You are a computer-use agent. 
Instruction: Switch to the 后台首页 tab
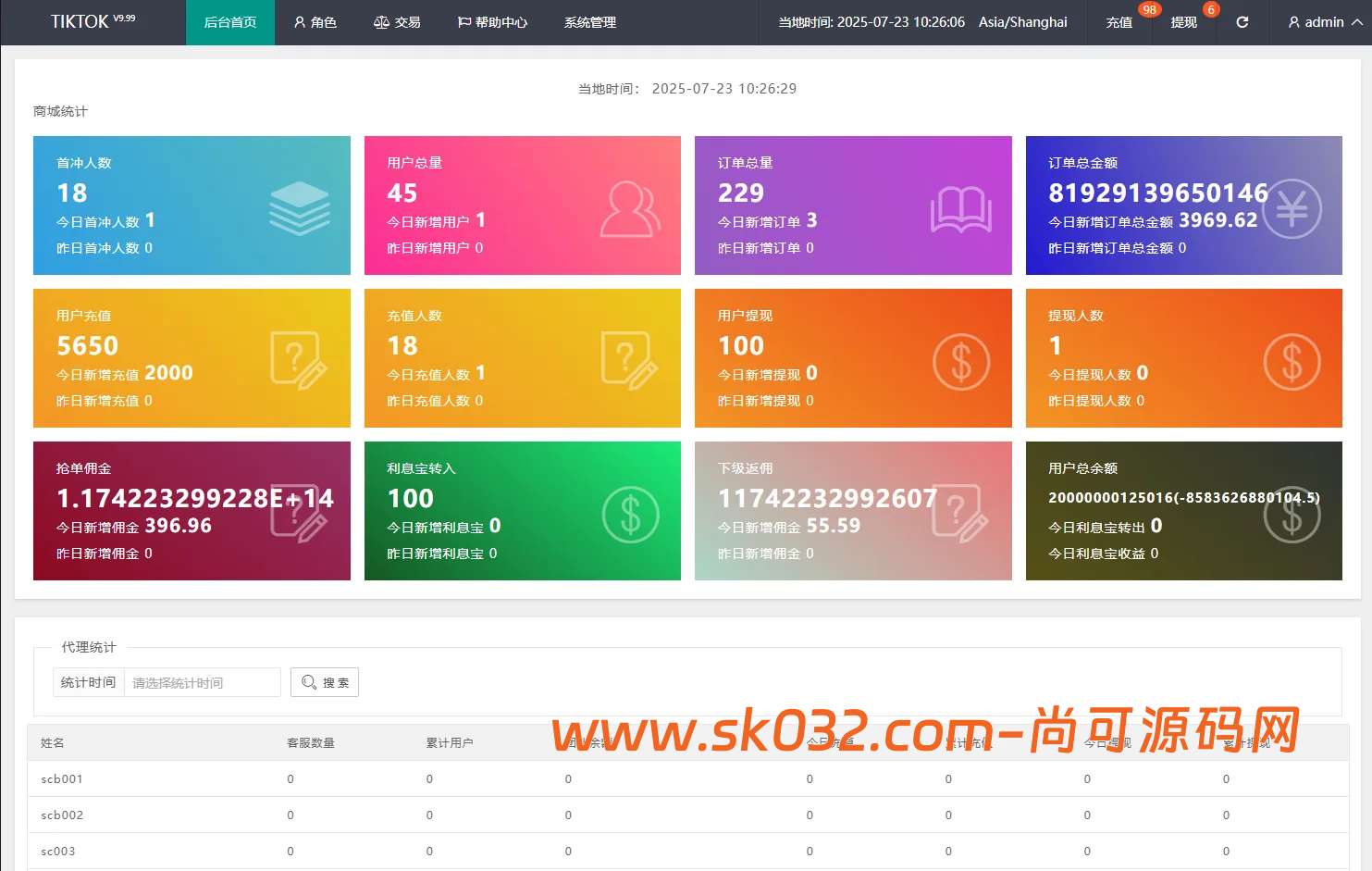229,22
